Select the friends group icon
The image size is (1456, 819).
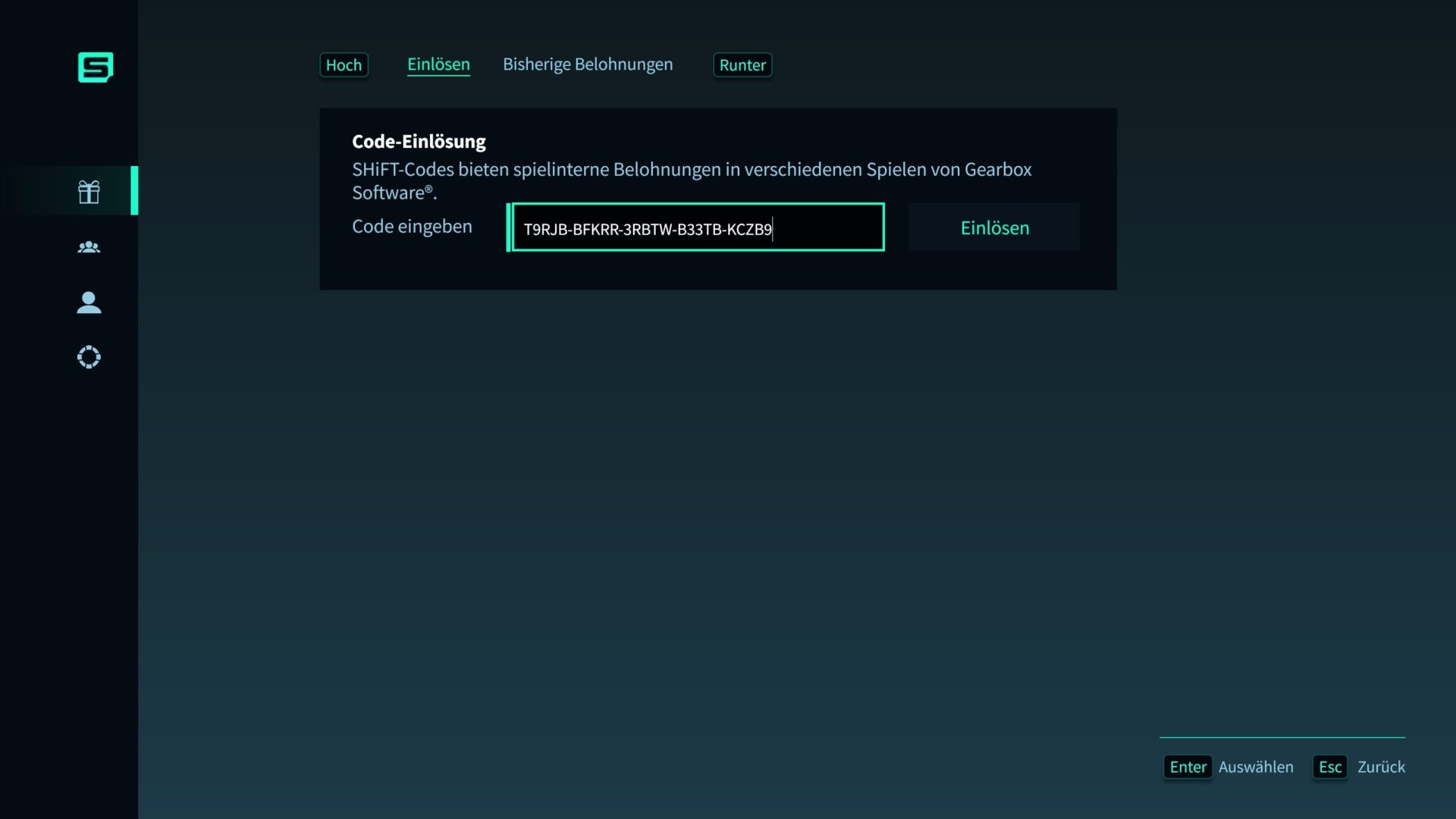89,246
